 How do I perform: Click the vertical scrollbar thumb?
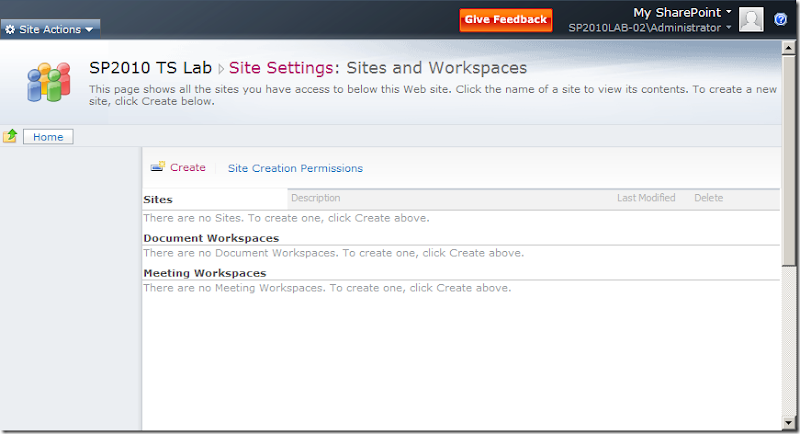(788, 160)
